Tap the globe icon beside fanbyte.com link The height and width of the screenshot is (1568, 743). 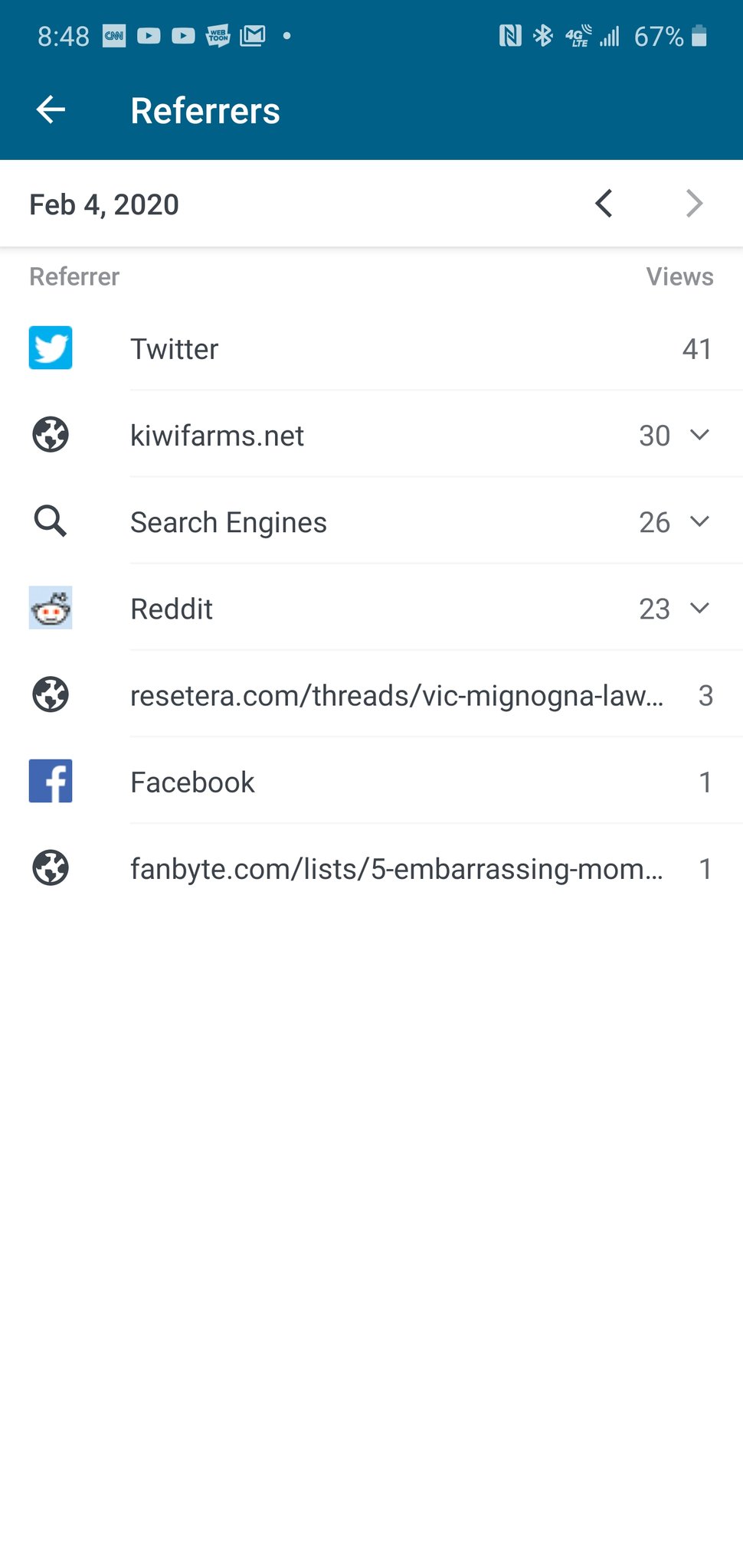[x=51, y=867]
